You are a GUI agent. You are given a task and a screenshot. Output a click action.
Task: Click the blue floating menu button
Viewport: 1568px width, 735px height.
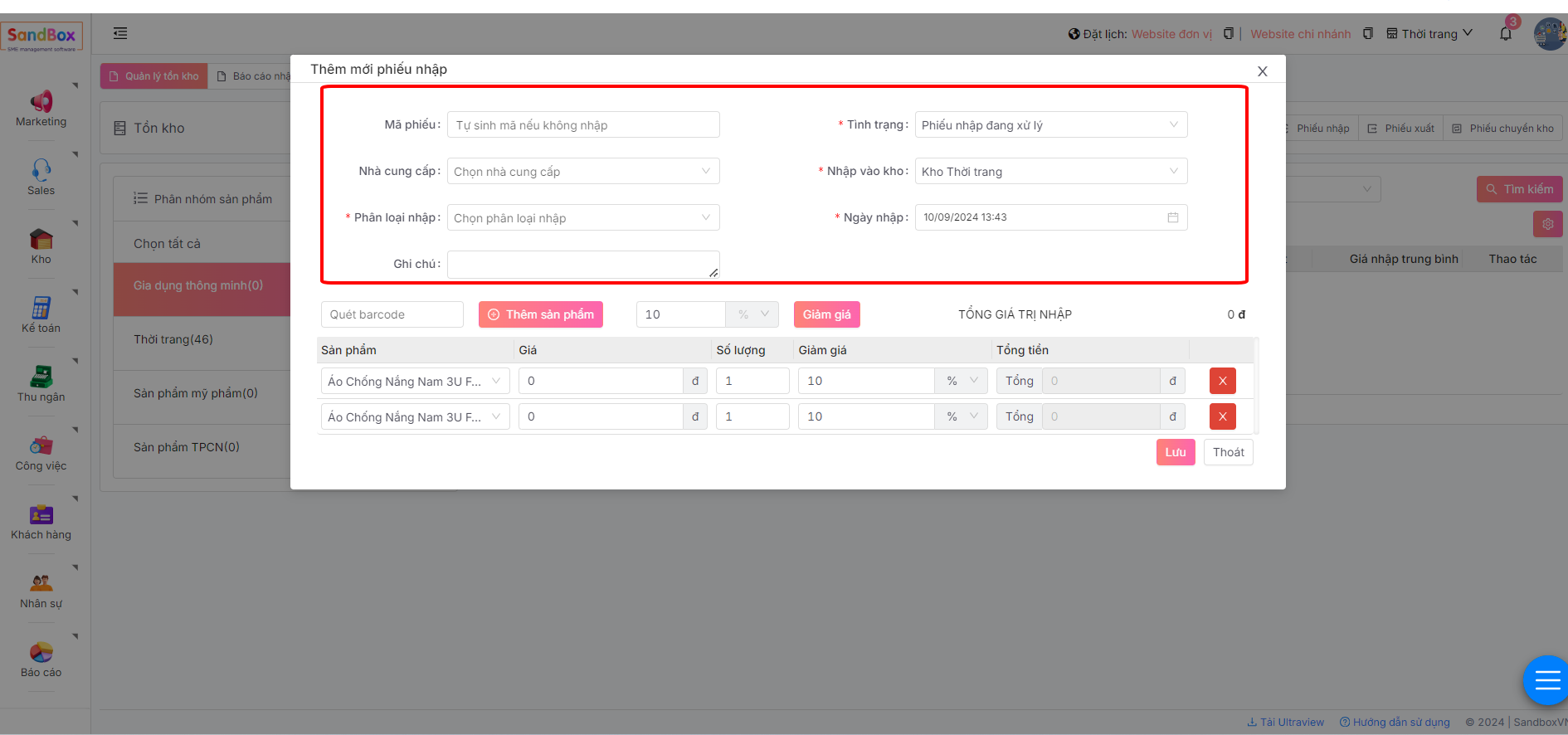tap(1546, 680)
